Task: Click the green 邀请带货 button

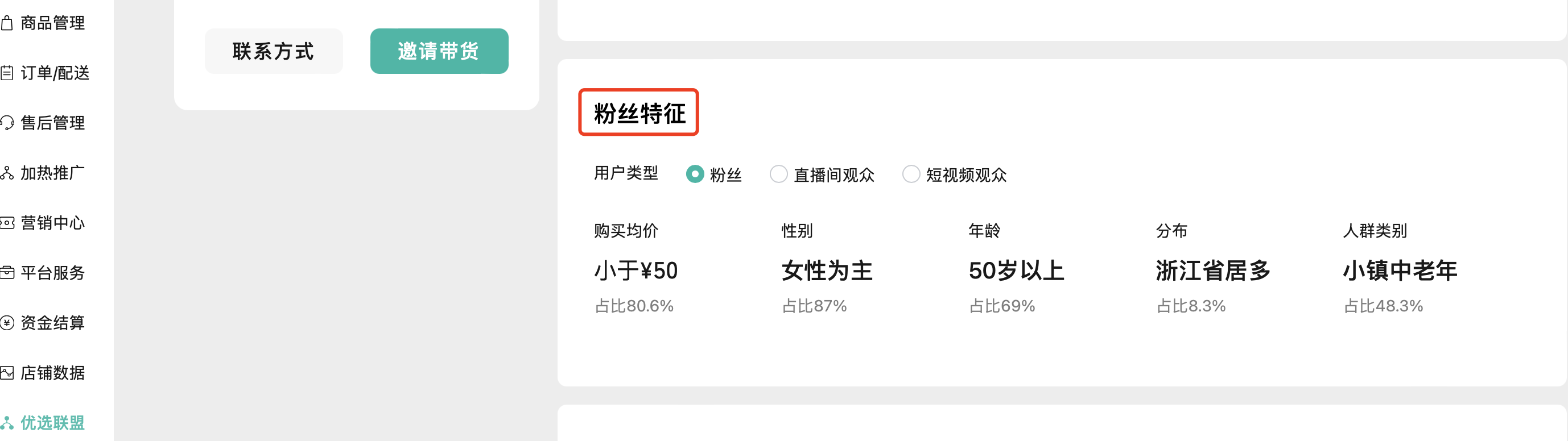Action: click(x=439, y=51)
